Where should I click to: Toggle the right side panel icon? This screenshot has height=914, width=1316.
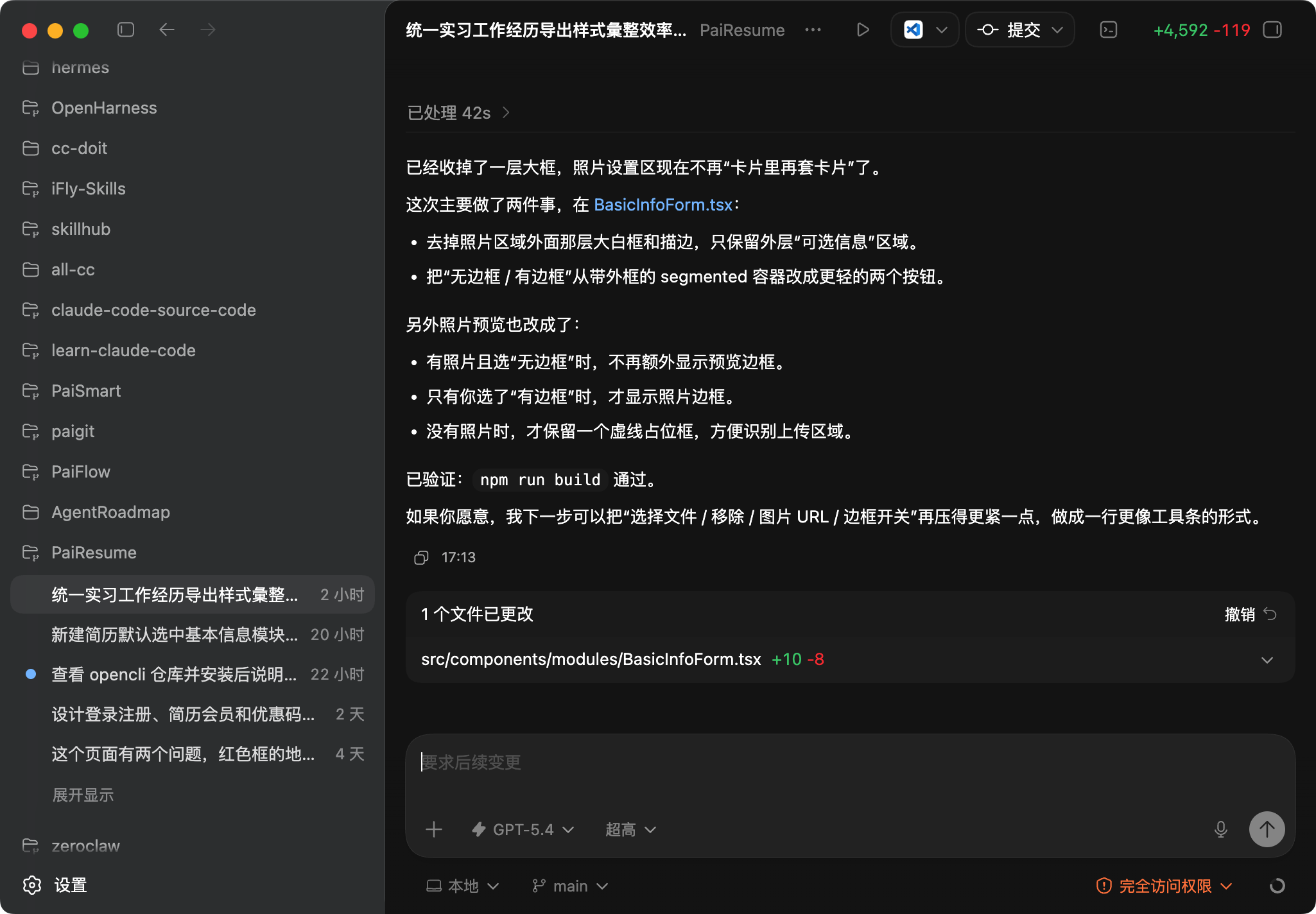click(1272, 30)
